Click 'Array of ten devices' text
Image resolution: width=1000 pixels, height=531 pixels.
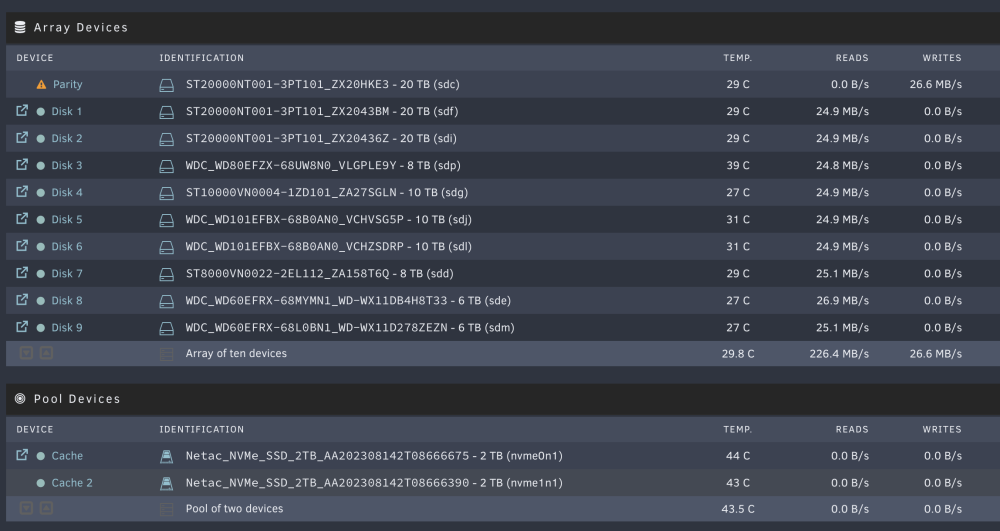pyautogui.click(x=236, y=354)
